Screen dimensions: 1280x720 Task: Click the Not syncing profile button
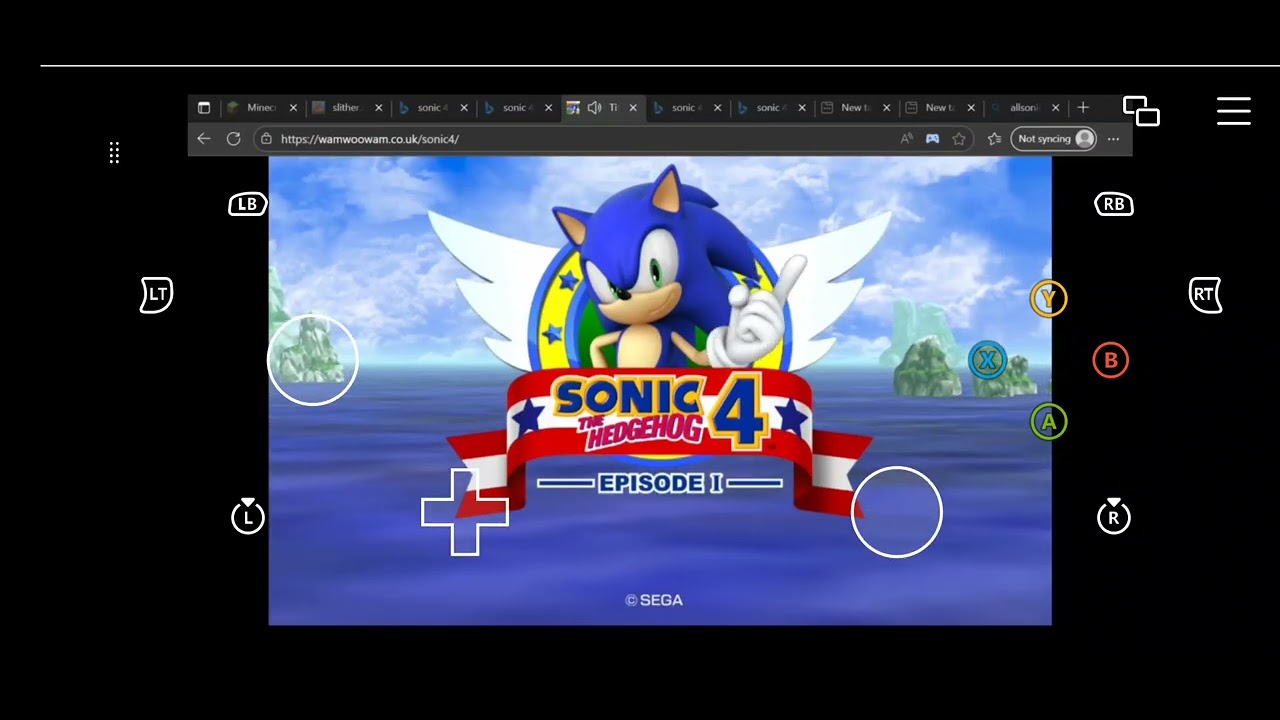(x=1053, y=139)
